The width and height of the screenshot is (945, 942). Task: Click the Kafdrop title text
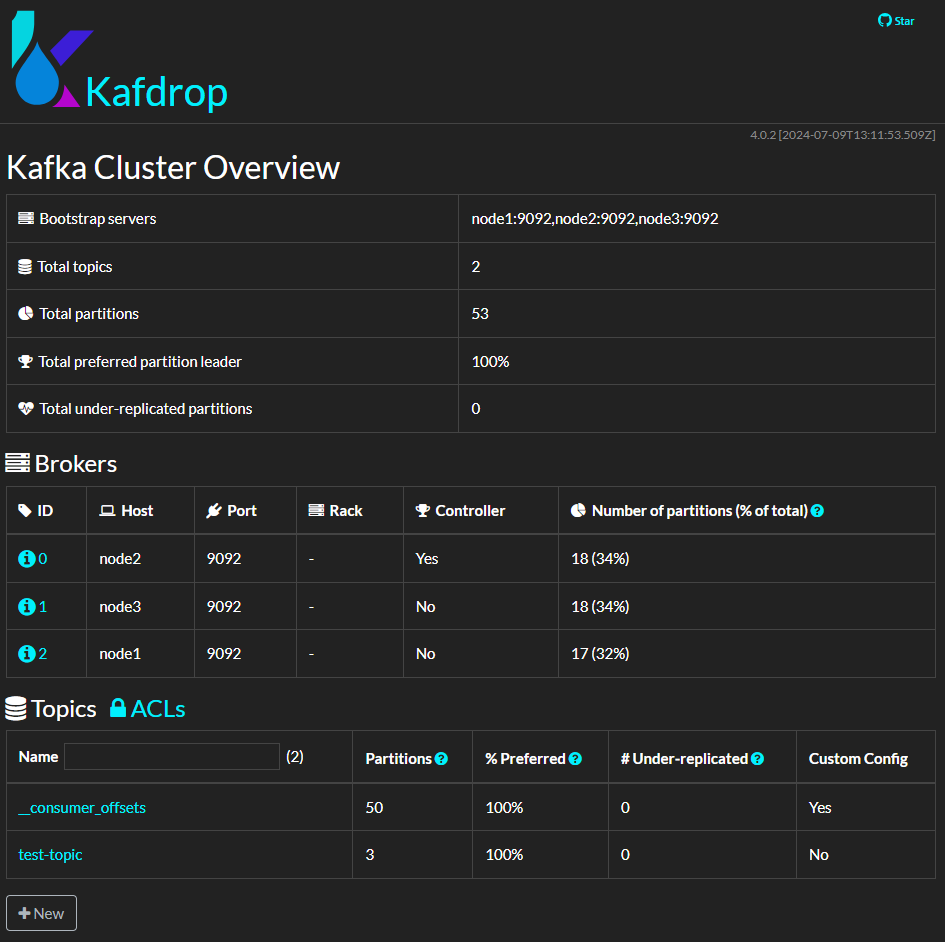(157, 93)
